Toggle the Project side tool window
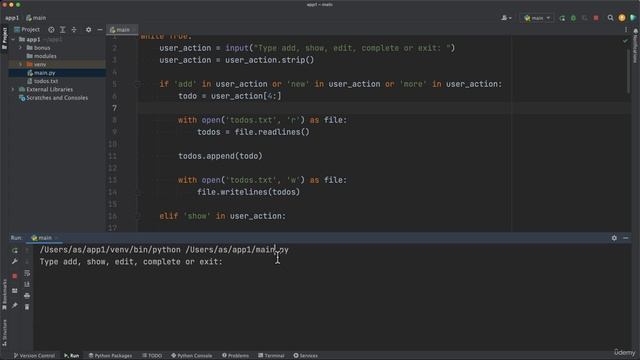This screenshot has width=640, height=360. click(4, 38)
